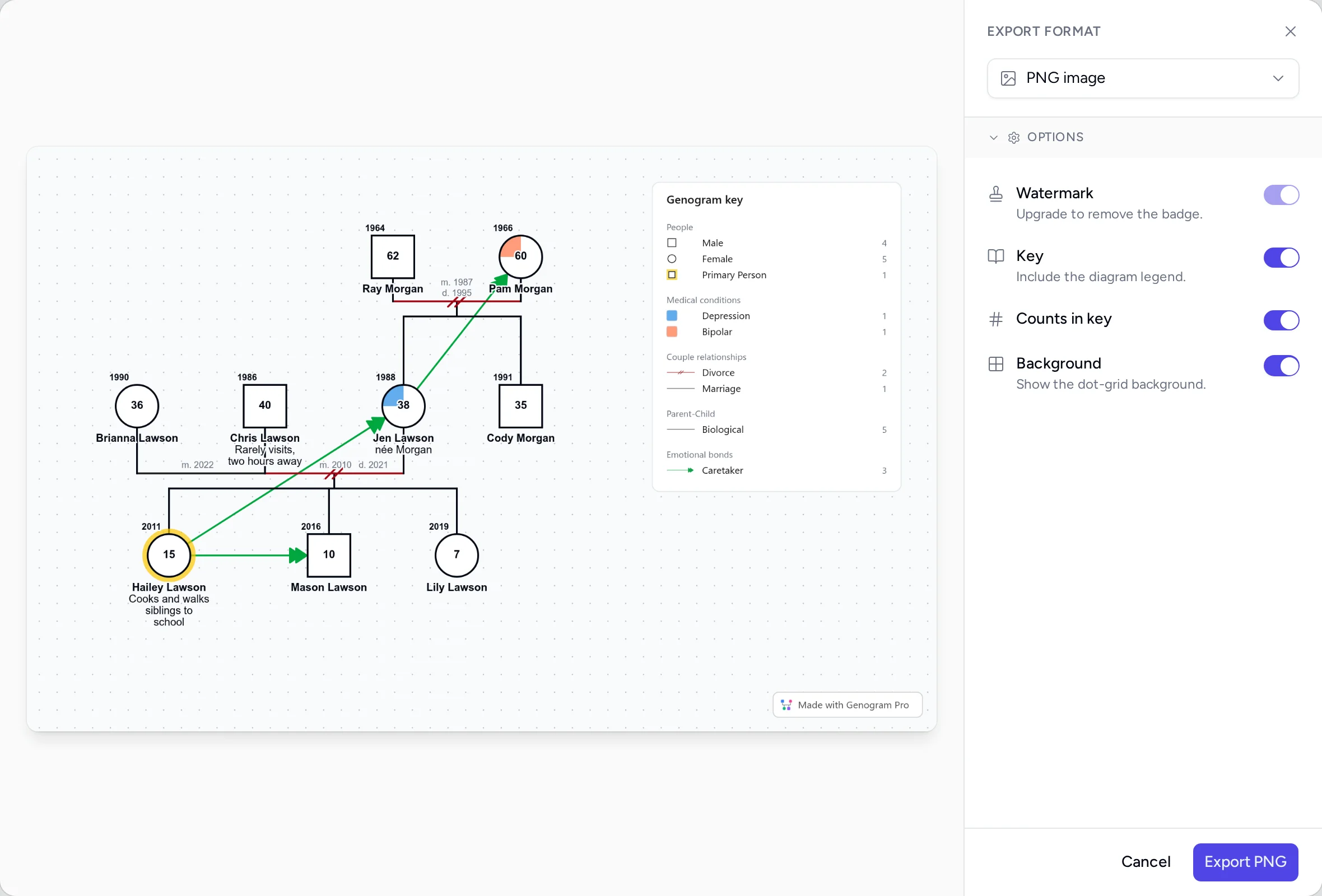The width and height of the screenshot is (1322, 896).
Task: Click the Counts in key hash icon
Action: (x=995, y=319)
